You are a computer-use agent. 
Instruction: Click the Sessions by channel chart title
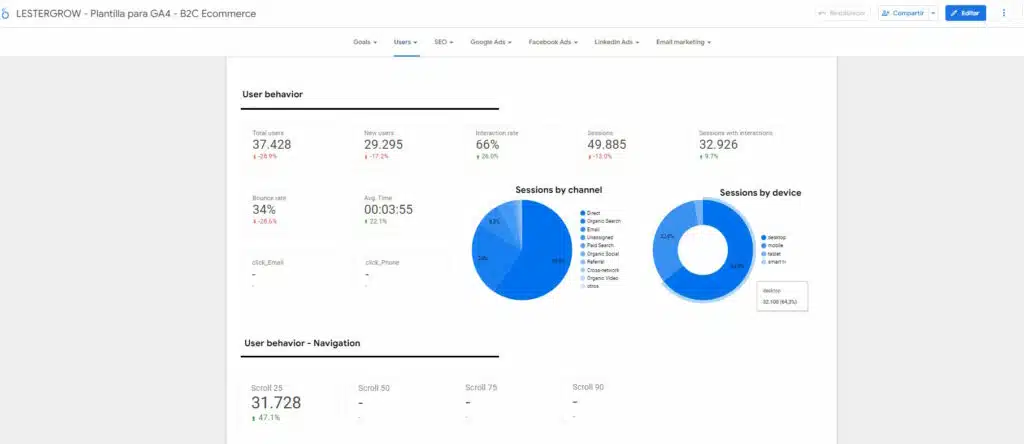pos(558,190)
